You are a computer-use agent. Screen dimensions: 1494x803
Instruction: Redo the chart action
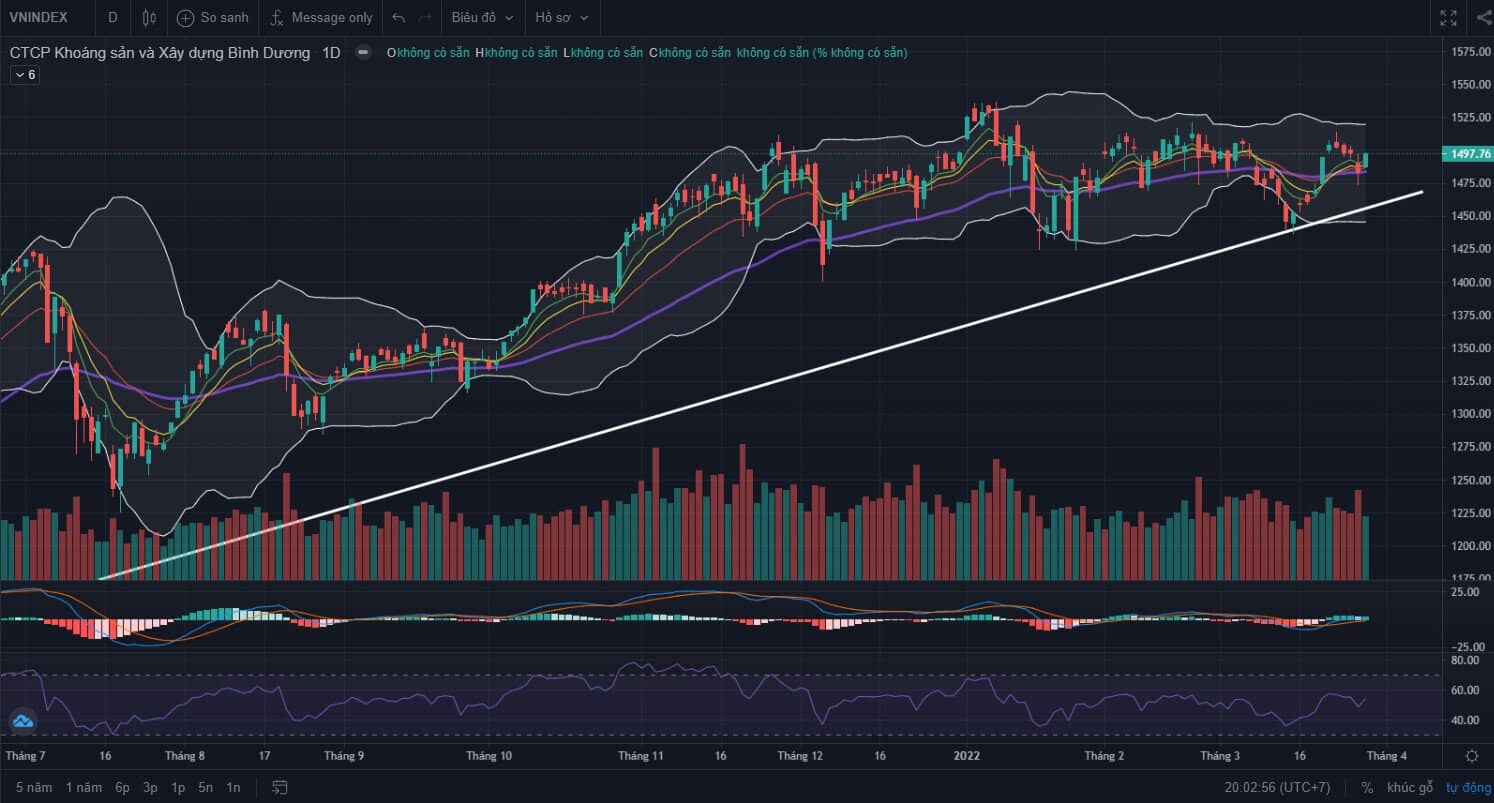point(425,17)
